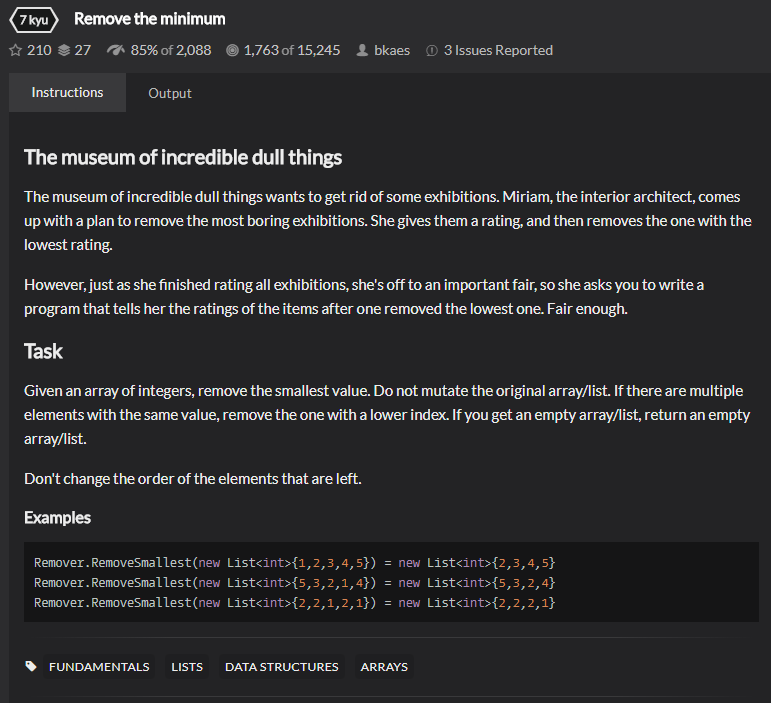Open the Output tab

click(x=170, y=93)
